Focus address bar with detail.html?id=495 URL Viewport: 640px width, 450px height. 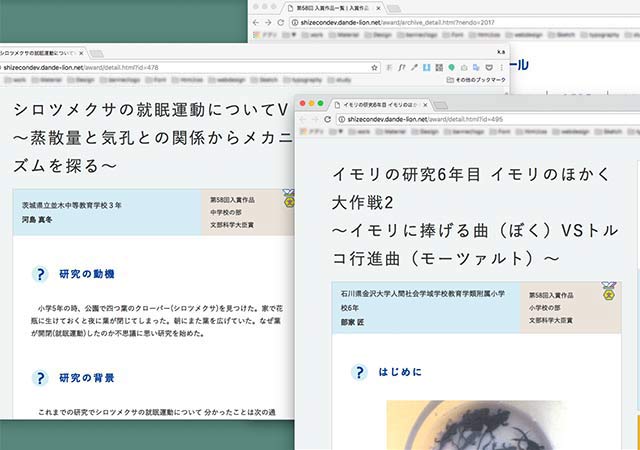[488, 119]
